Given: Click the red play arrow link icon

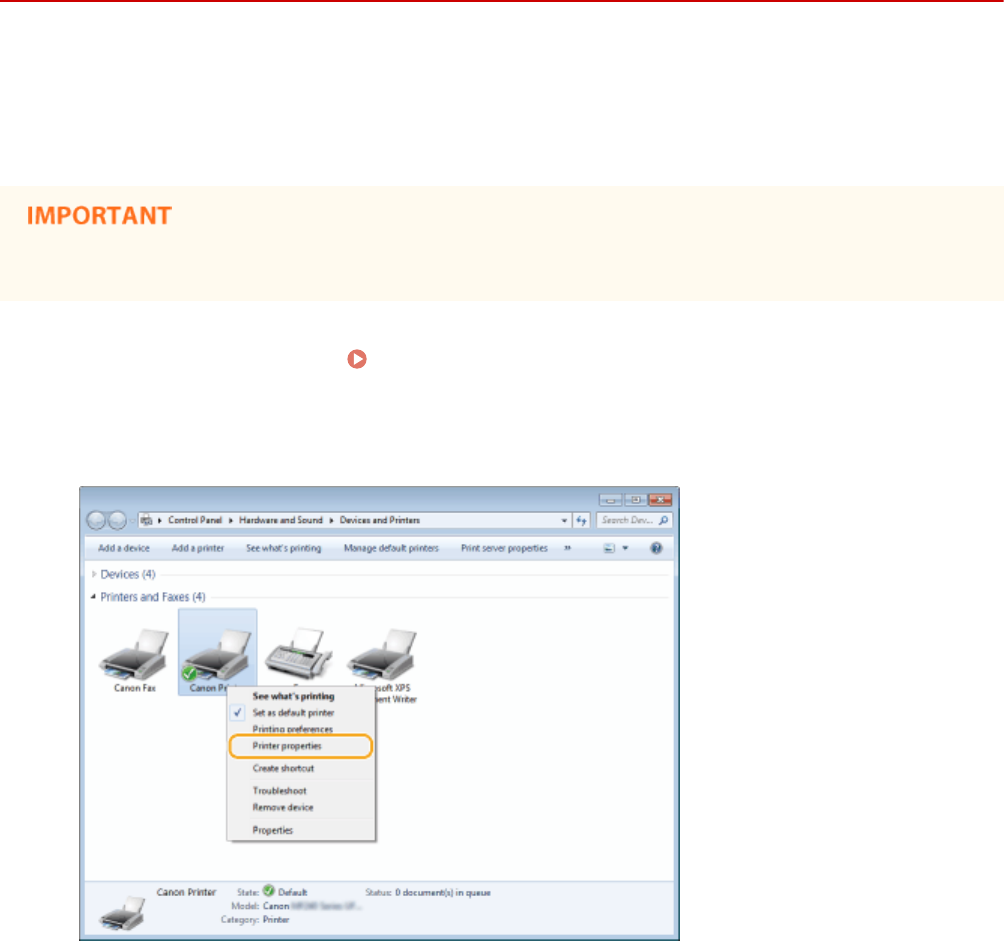Looking at the screenshot, I should coord(357,359).
